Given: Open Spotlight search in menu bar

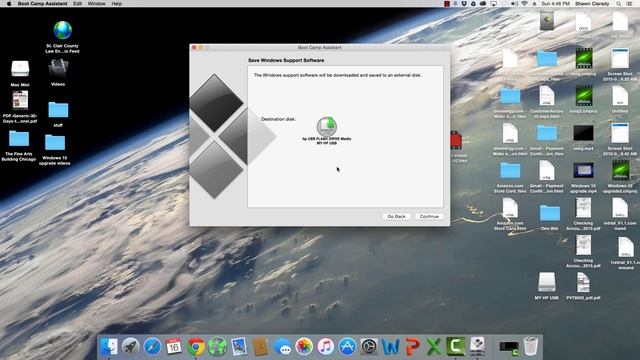Looking at the screenshot, I should pyautogui.click(x=619, y=4).
